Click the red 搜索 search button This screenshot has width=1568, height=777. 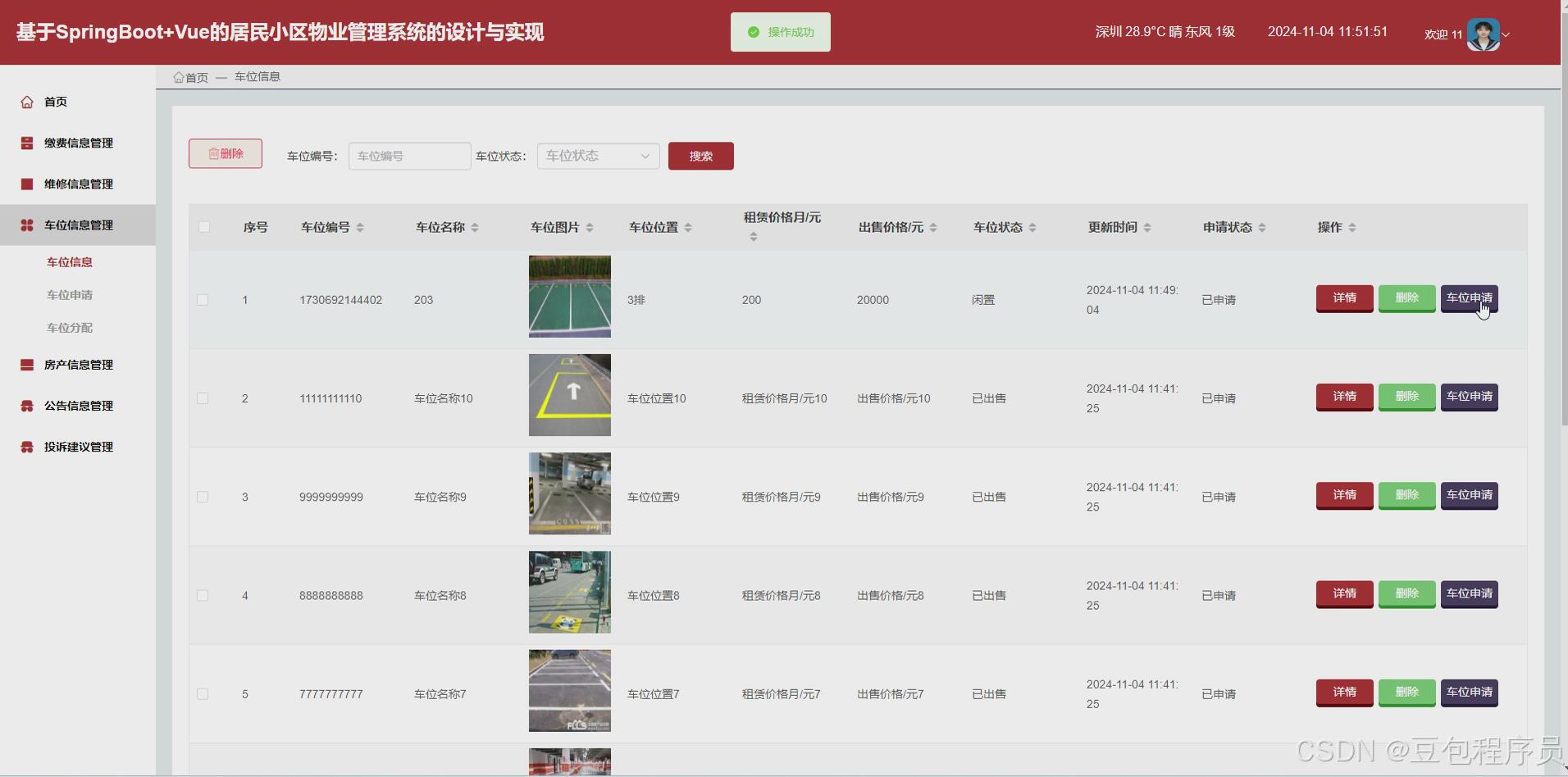(x=700, y=156)
